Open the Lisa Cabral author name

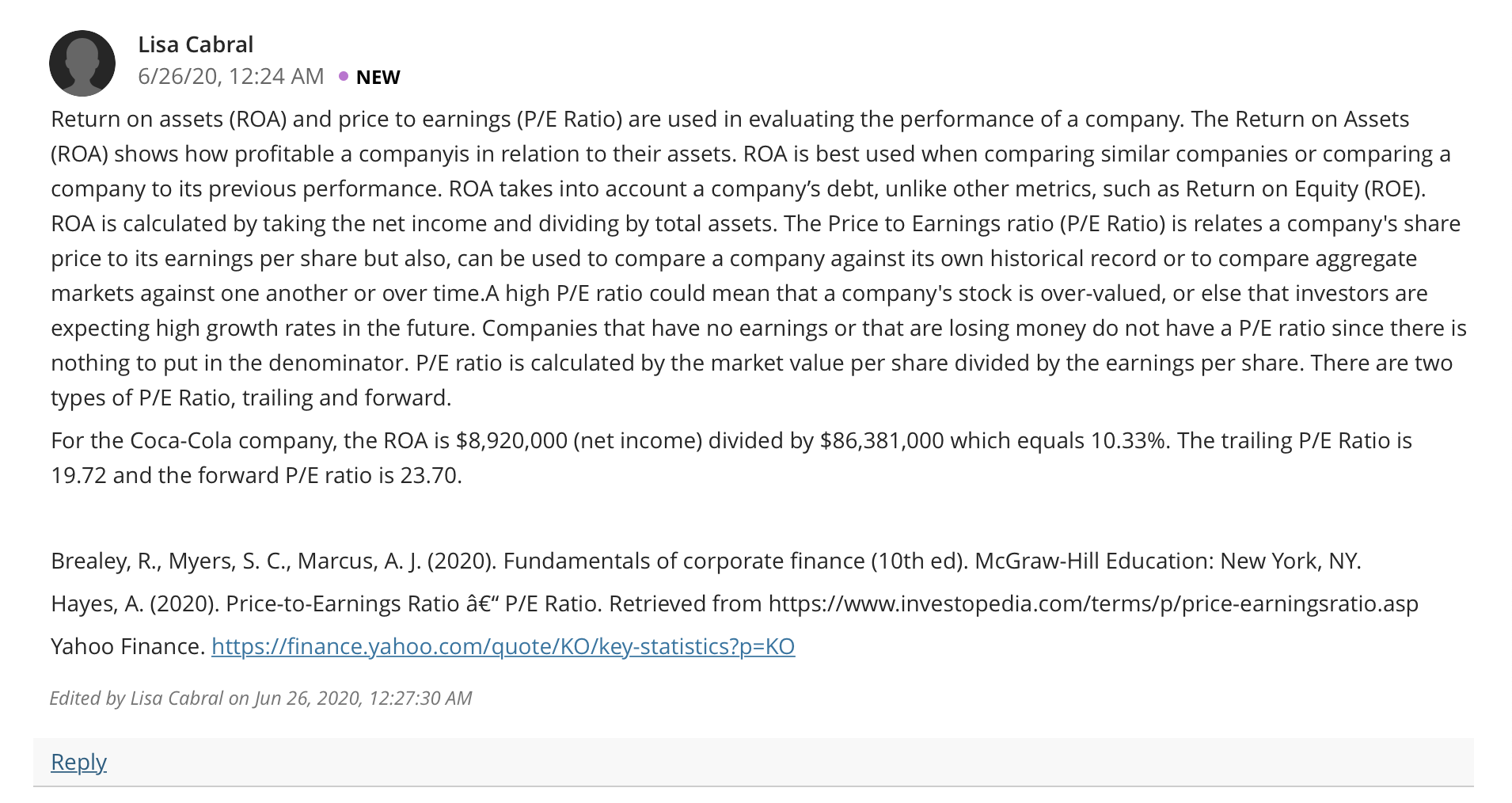point(196,44)
